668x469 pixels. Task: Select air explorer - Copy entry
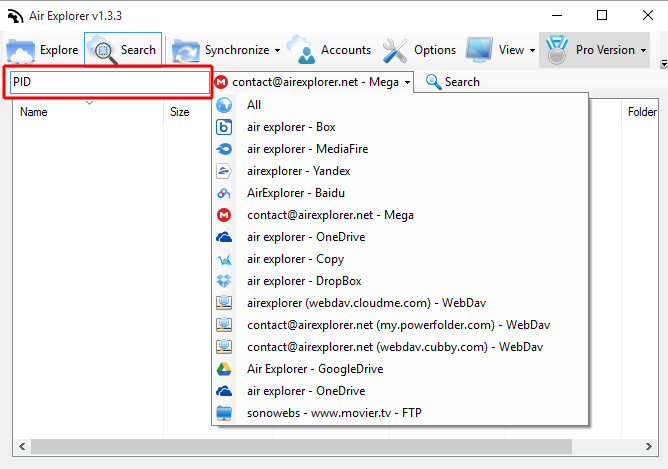[400, 259]
